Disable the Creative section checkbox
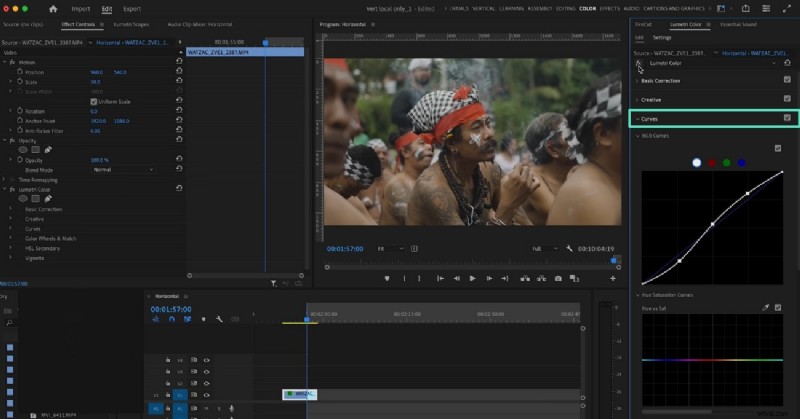800x419 pixels. pos(787,98)
